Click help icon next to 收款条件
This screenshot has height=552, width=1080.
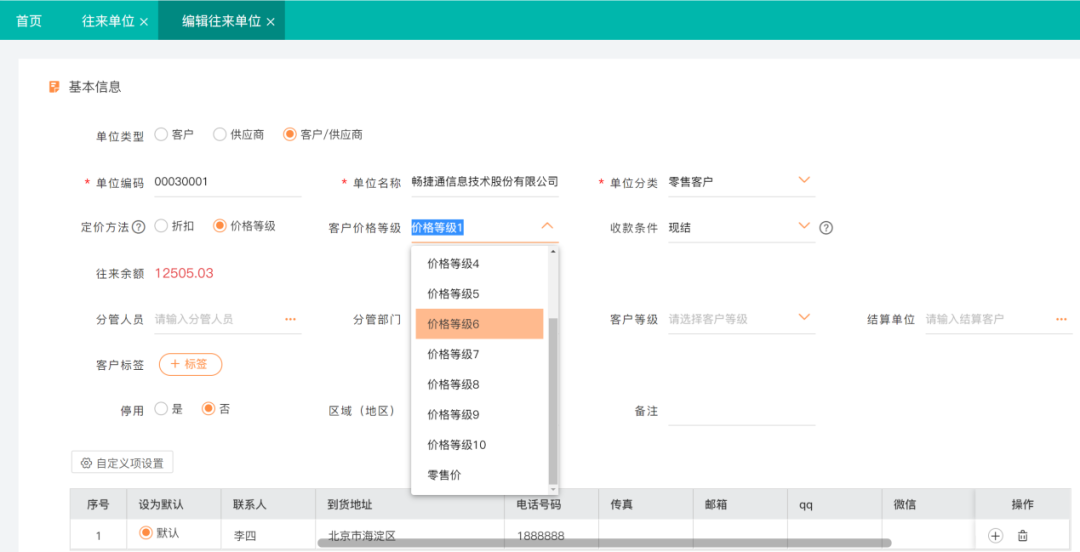tap(826, 227)
